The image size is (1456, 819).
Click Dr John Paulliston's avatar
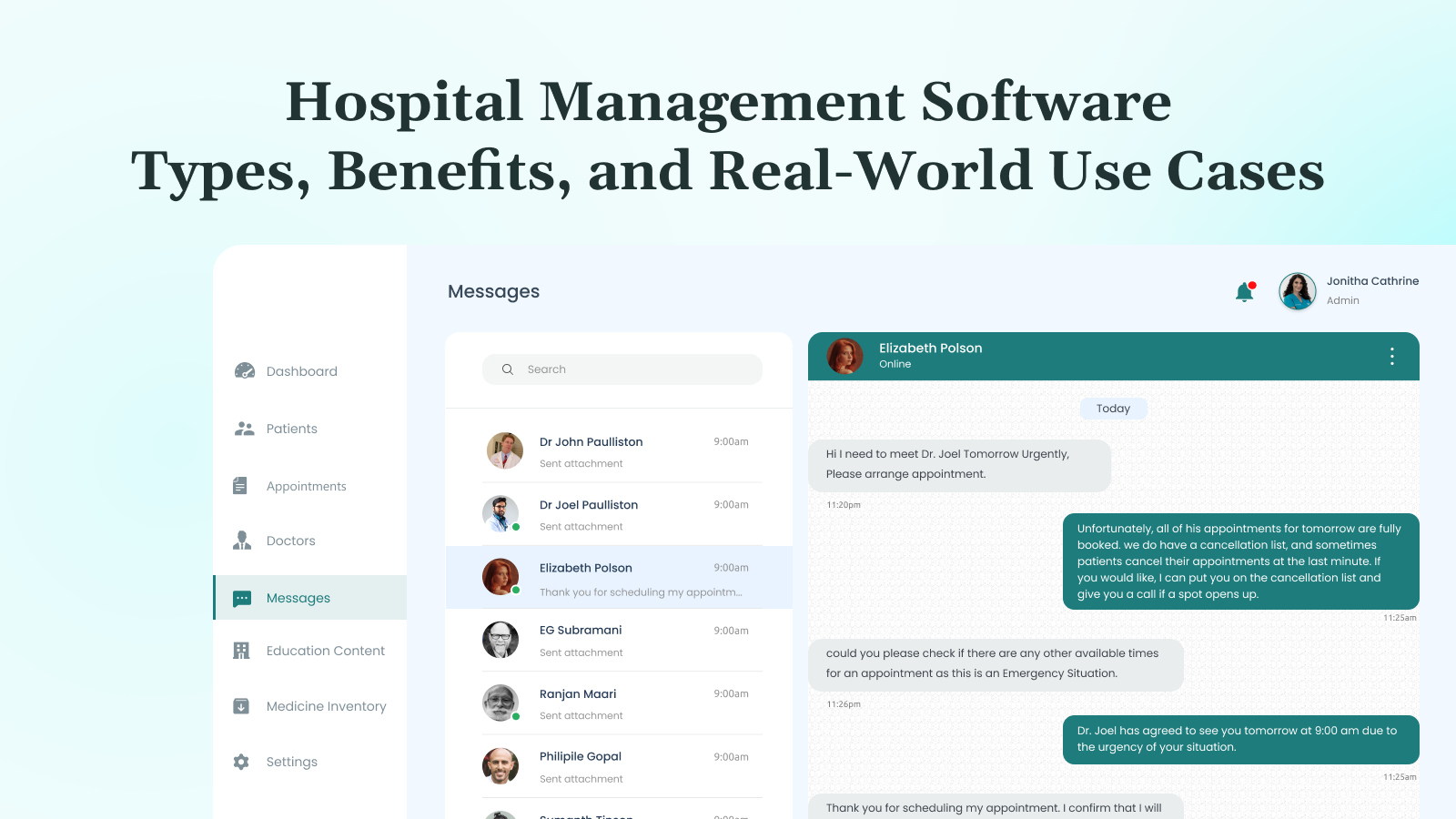[x=504, y=450]
